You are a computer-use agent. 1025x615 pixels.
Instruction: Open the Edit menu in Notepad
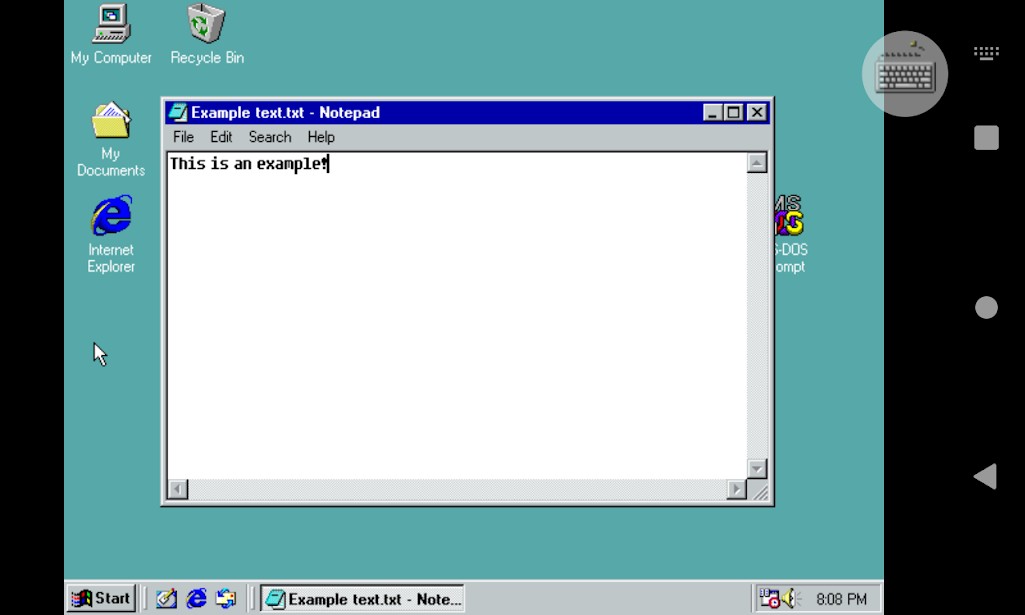pyautogui.click(x=221, y=137)
